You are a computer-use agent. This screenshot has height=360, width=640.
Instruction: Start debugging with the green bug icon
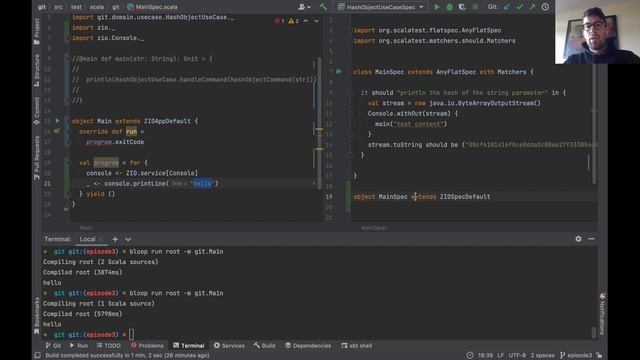pos(449,7)
